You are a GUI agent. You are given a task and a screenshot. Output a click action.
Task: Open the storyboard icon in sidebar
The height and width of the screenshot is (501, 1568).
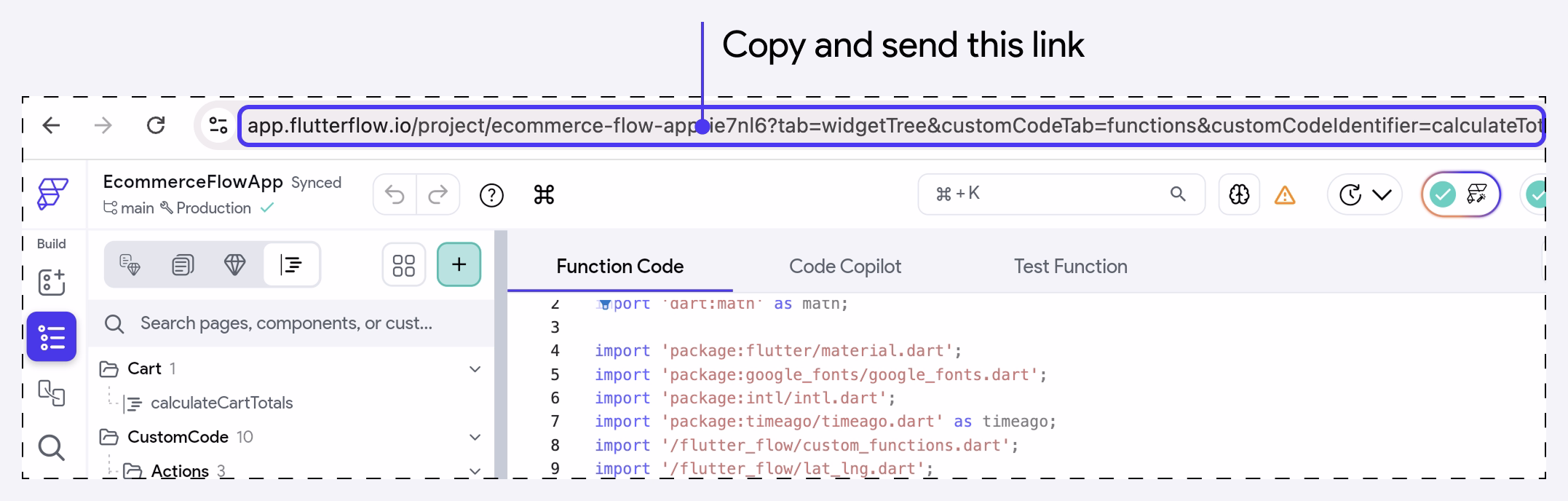click(x=52, y=393)
